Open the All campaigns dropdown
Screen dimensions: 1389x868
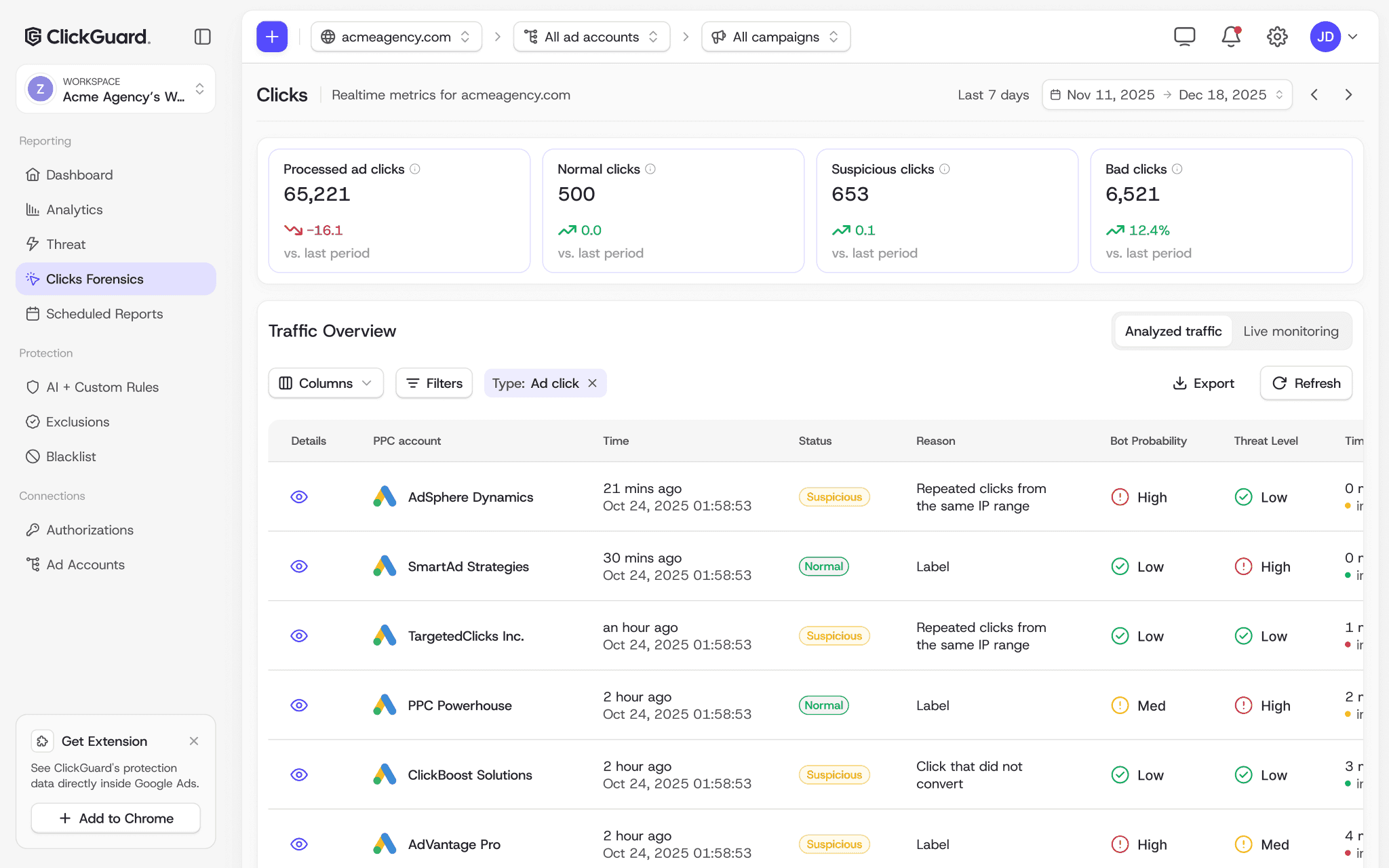point(776,37)
